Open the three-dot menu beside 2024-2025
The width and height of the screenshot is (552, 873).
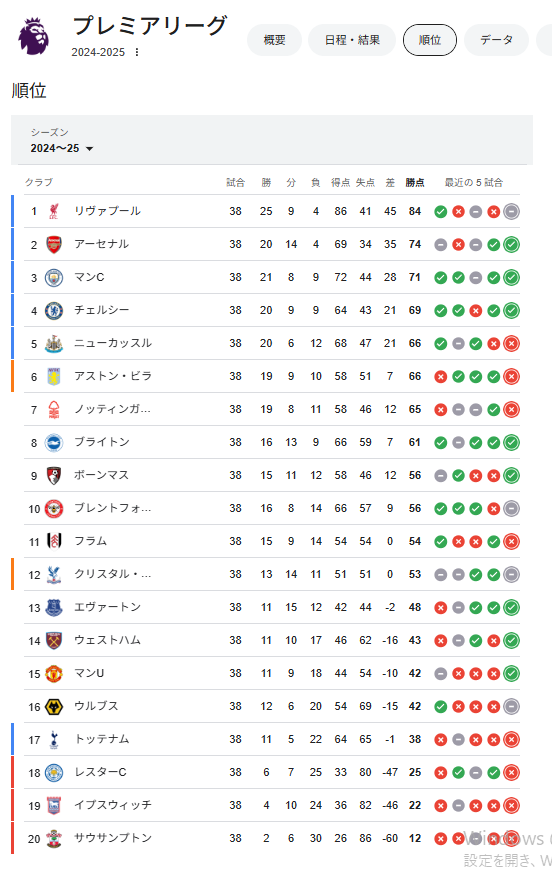[136, 52]
